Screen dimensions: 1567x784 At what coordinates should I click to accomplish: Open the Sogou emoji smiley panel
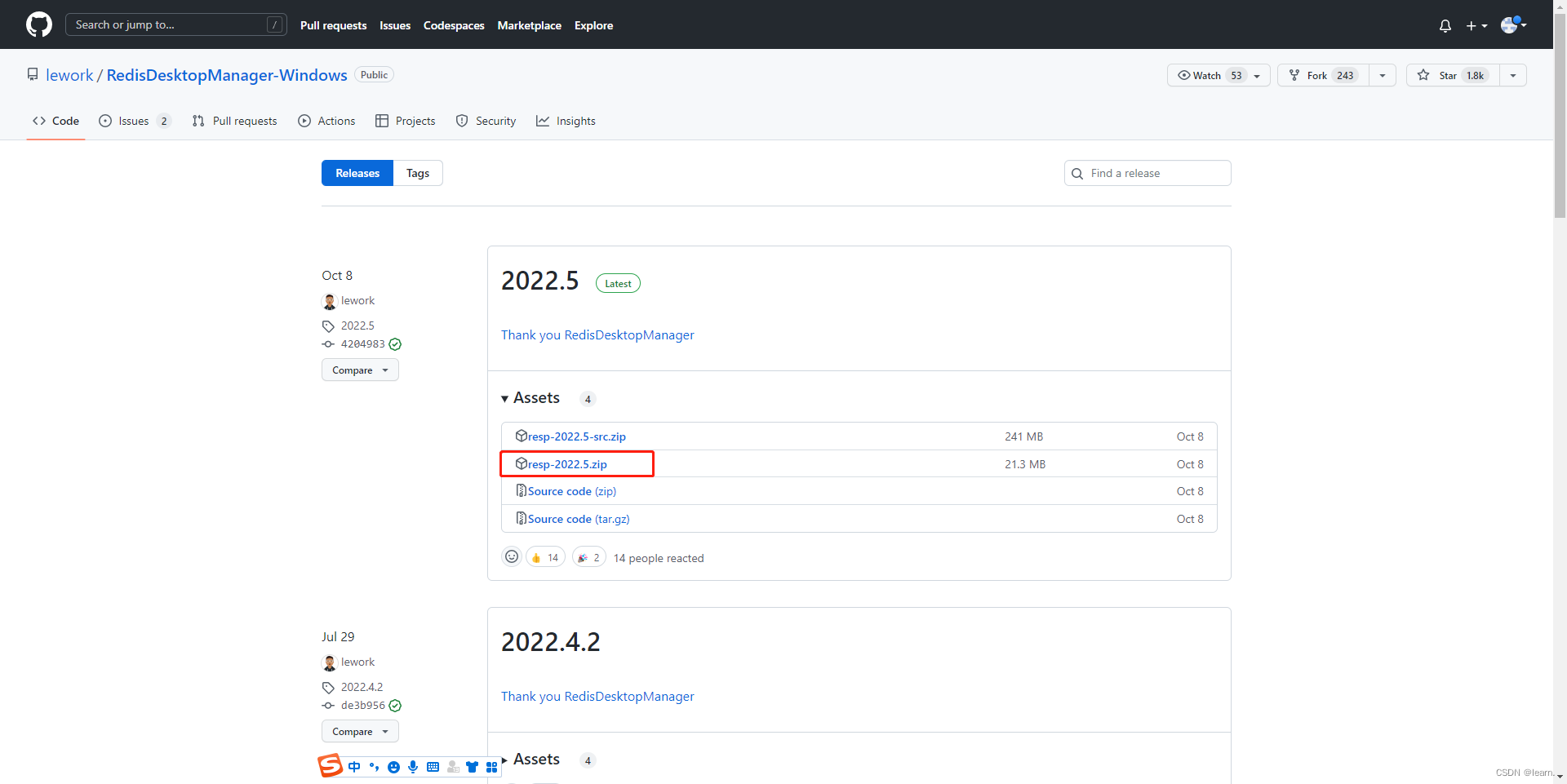[x=393, y=767]
